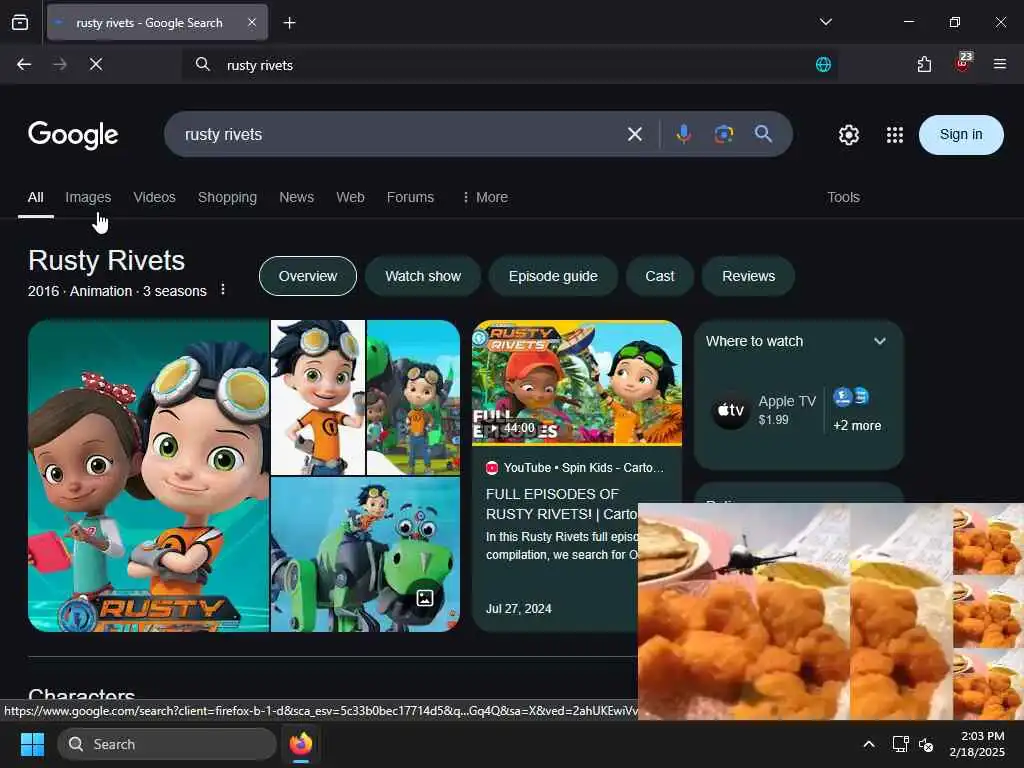Clear the Google search box text
This screenshot has height=768, width=1024.
635,135
